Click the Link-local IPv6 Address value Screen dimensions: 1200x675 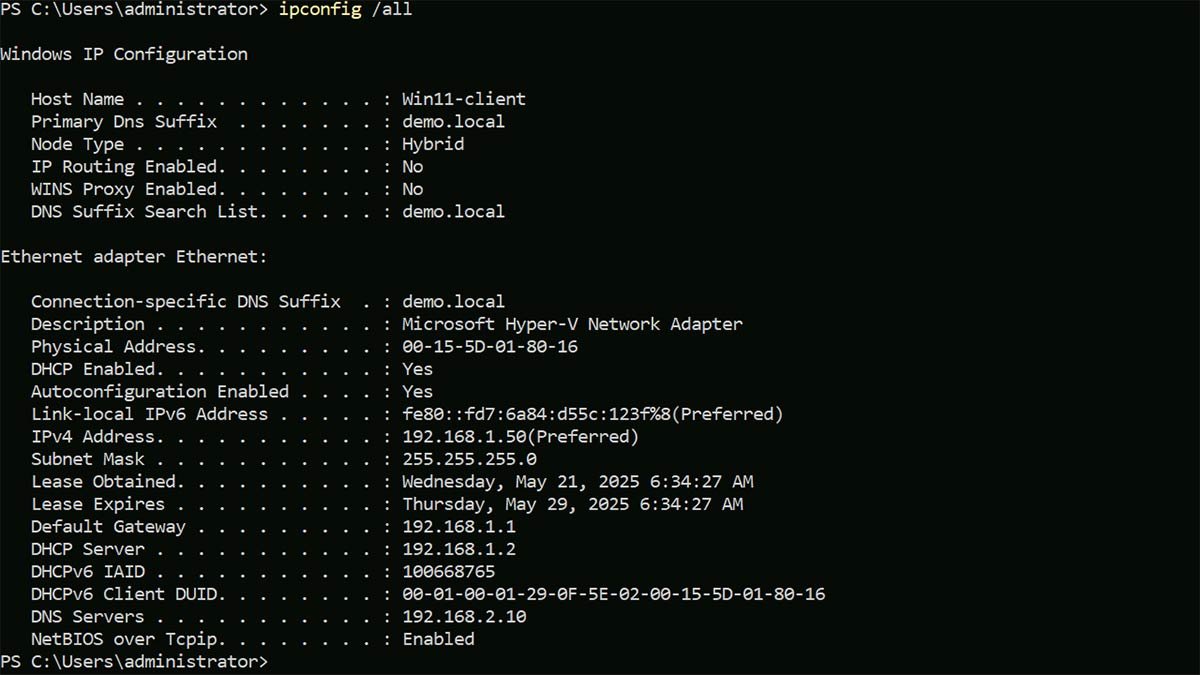592,414
